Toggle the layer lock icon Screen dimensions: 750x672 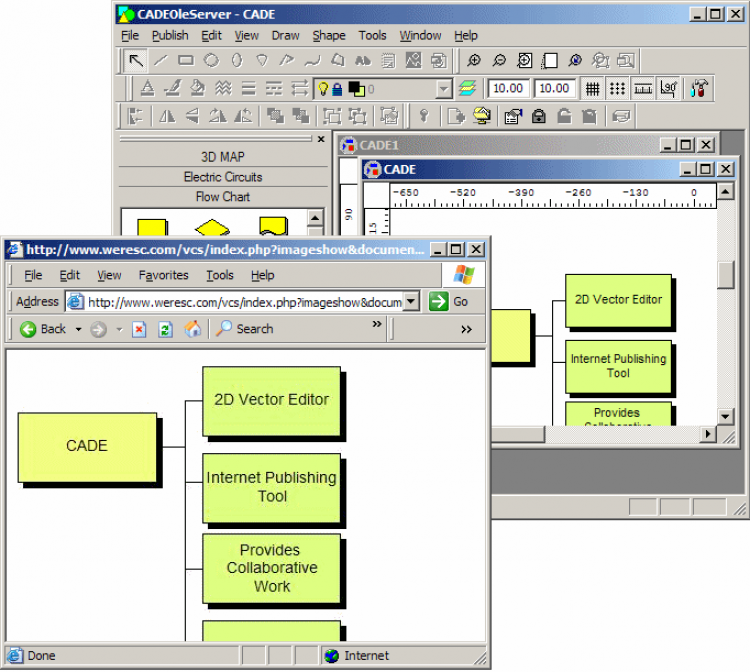tap(338, 89)
